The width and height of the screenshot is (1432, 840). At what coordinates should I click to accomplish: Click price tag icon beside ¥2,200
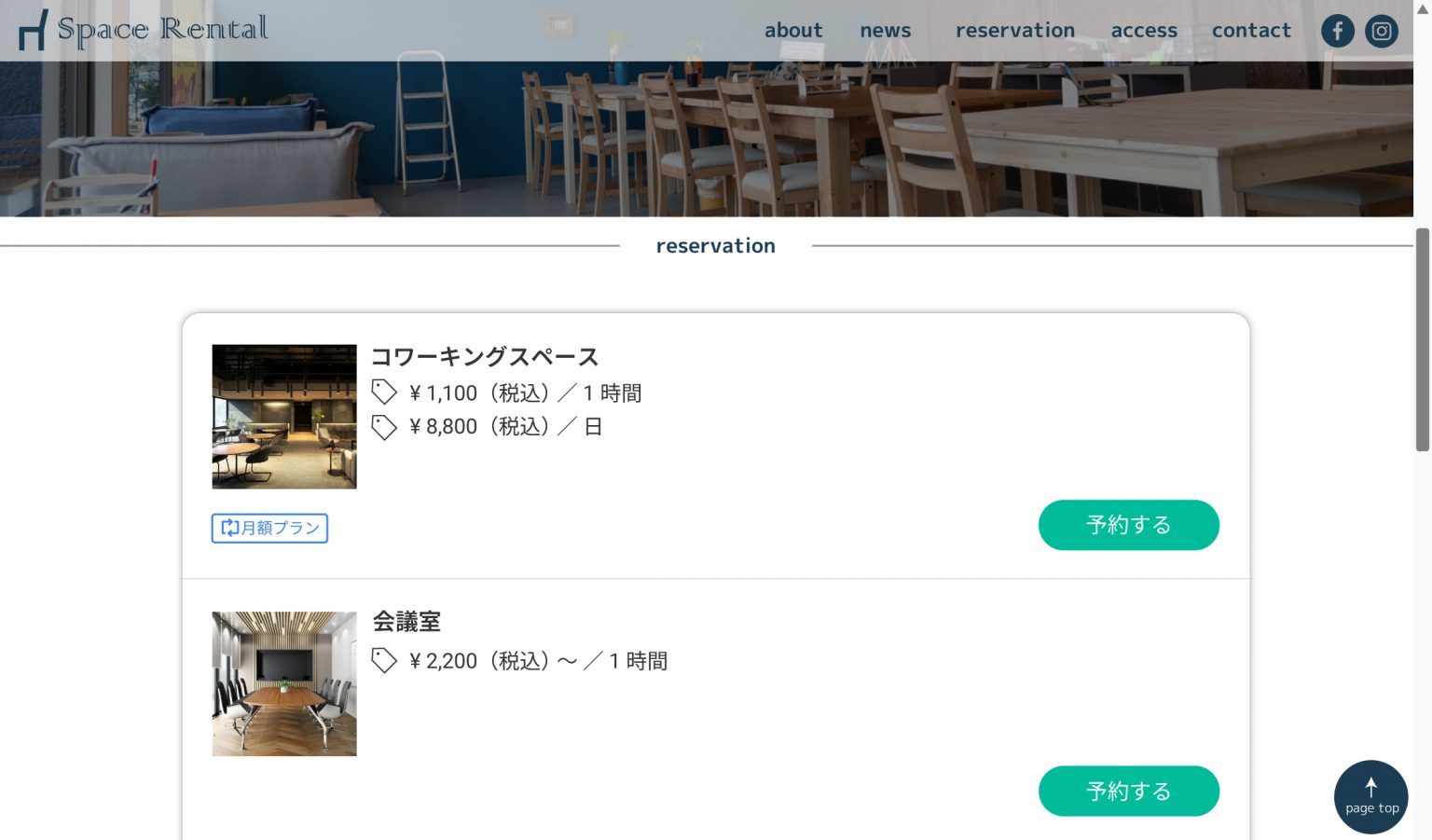tap(384, 661)
